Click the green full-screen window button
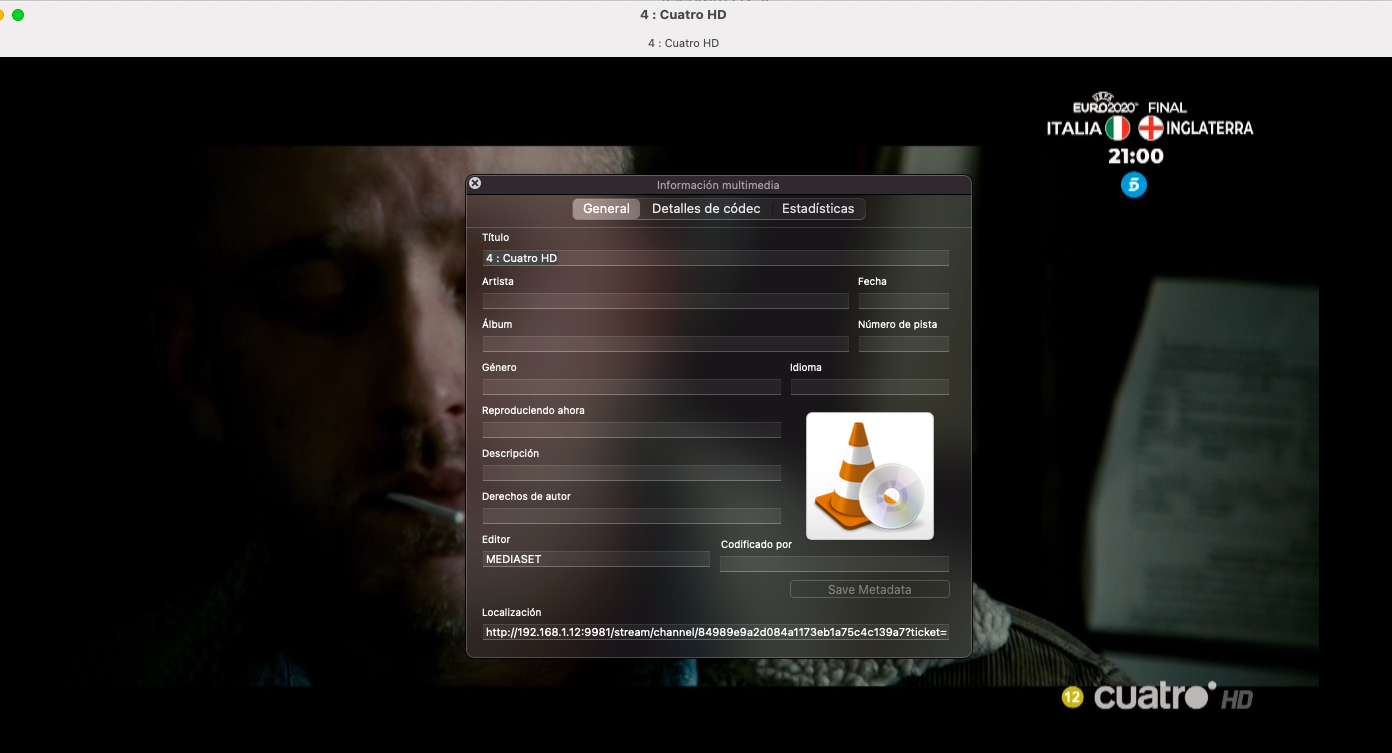The width and height of the screenshot is (1392, 753). coord(18,15)
